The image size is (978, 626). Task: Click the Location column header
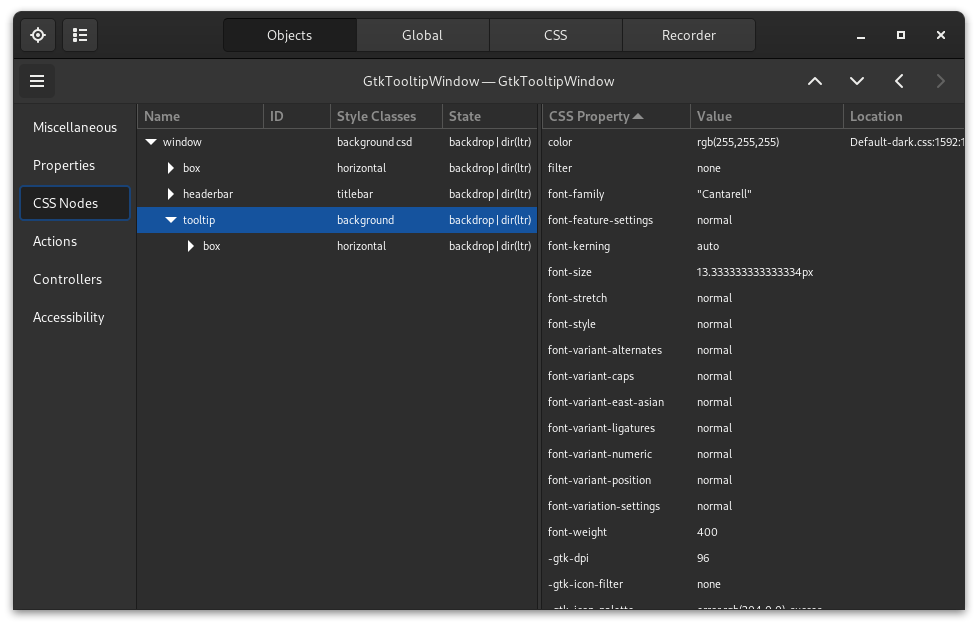tap(904, 117)
